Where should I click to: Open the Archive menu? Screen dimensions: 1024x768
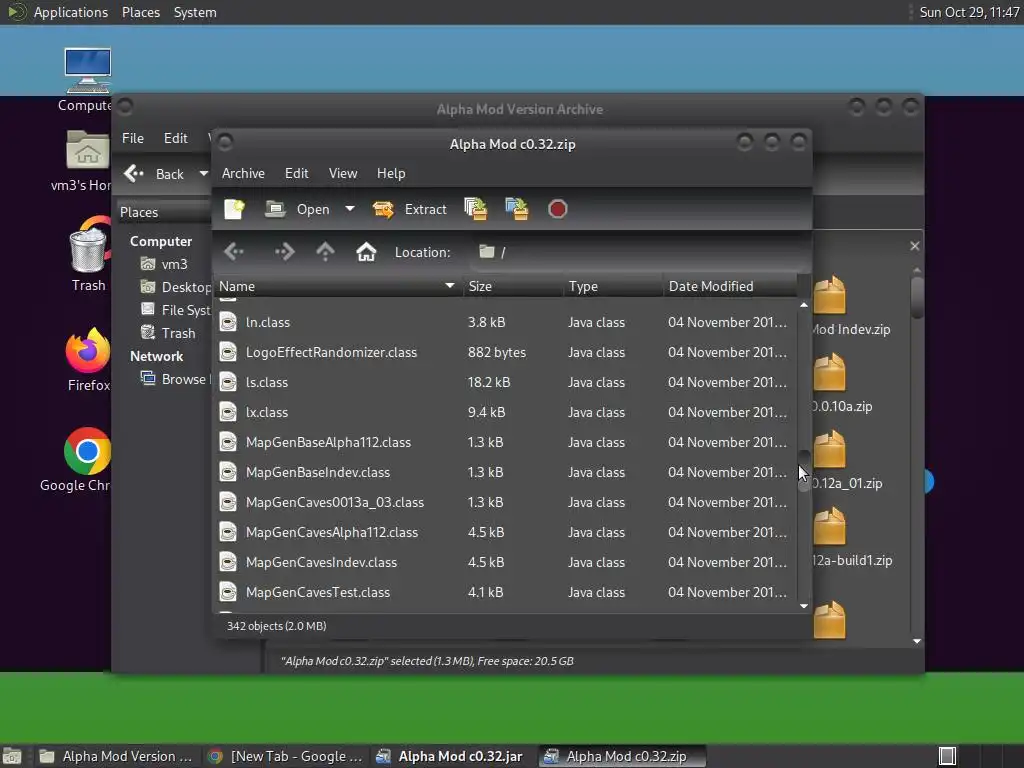pos(243,174)
